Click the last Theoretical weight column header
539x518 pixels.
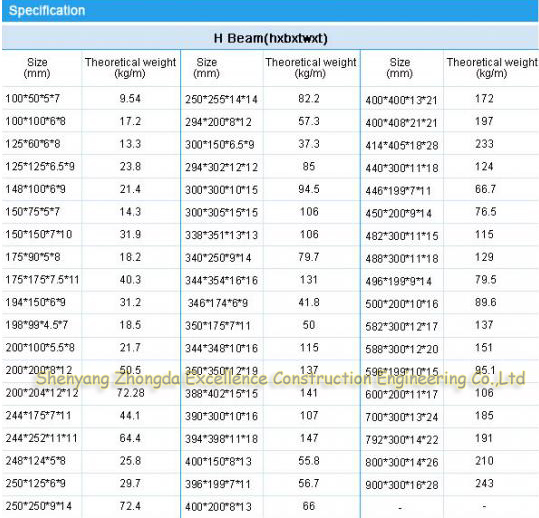492,68
